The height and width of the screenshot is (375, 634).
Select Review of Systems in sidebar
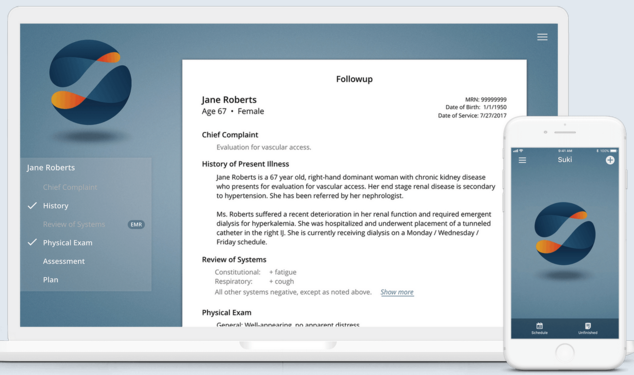point(74,224)
